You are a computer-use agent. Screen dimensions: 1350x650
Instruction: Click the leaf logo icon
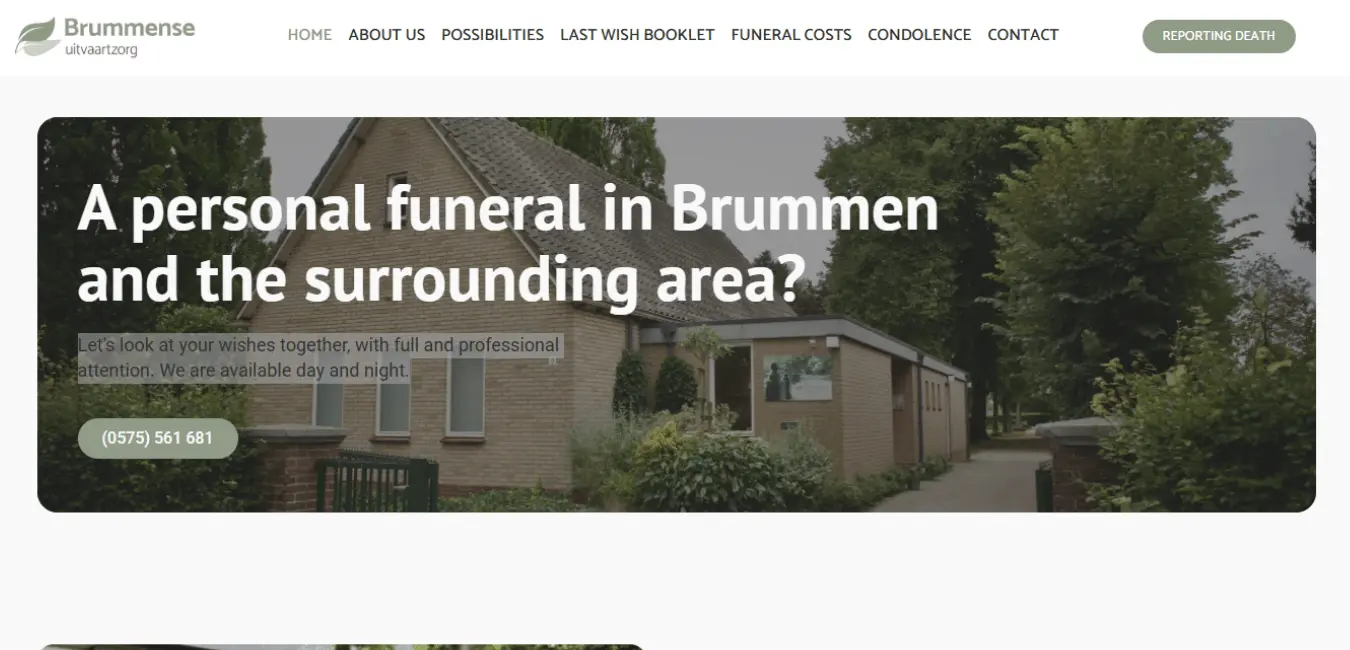36,36
